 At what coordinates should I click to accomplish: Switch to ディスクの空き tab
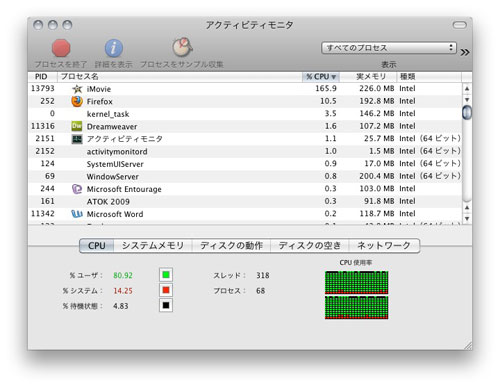pos(310,246)
